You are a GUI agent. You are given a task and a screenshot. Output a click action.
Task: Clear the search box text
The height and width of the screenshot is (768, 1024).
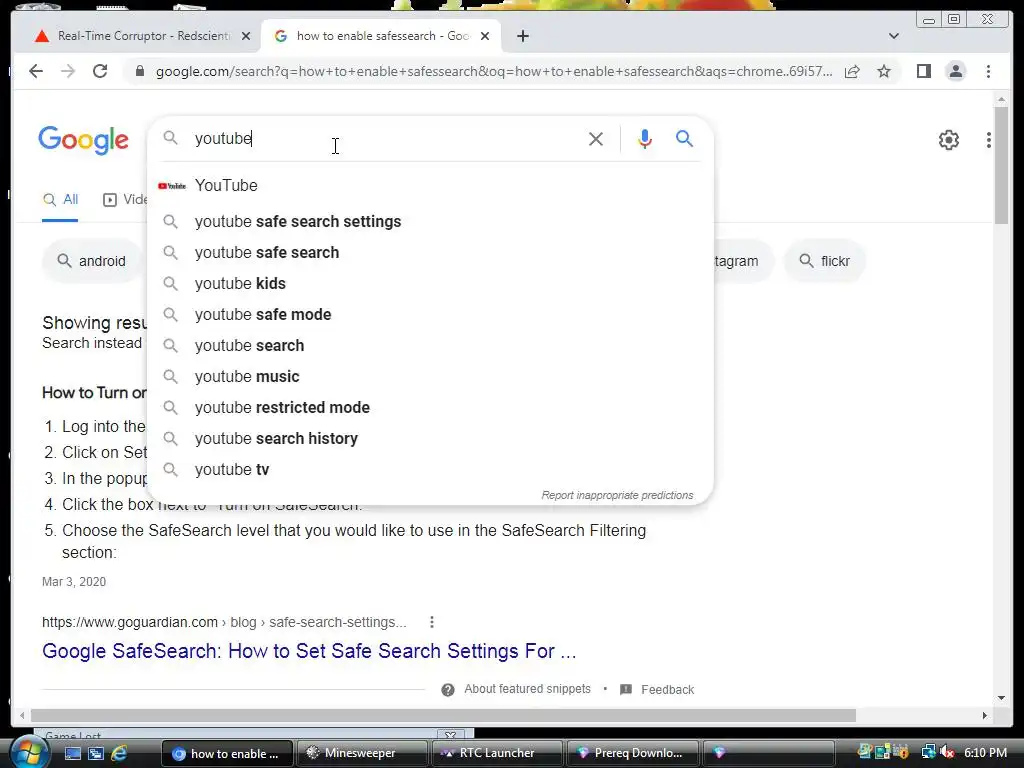tap(595, 139)
